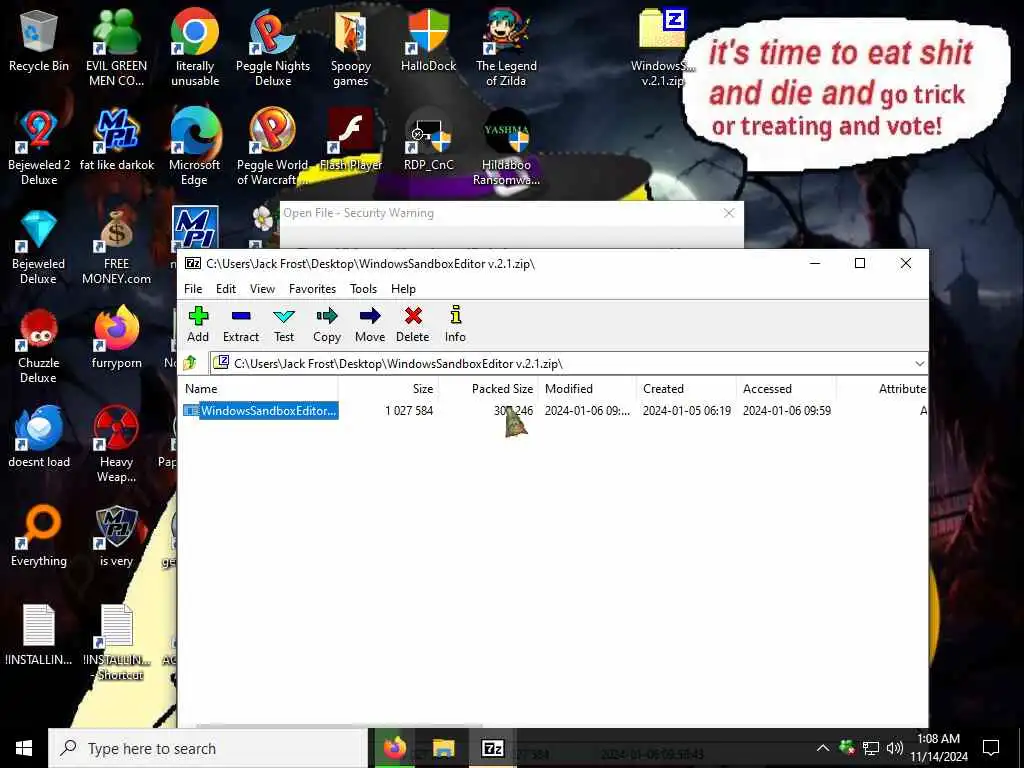The height and width of the screenshot is (768, 1024).
Task: Click the Move toolbar icon
Action: (370, 324)
